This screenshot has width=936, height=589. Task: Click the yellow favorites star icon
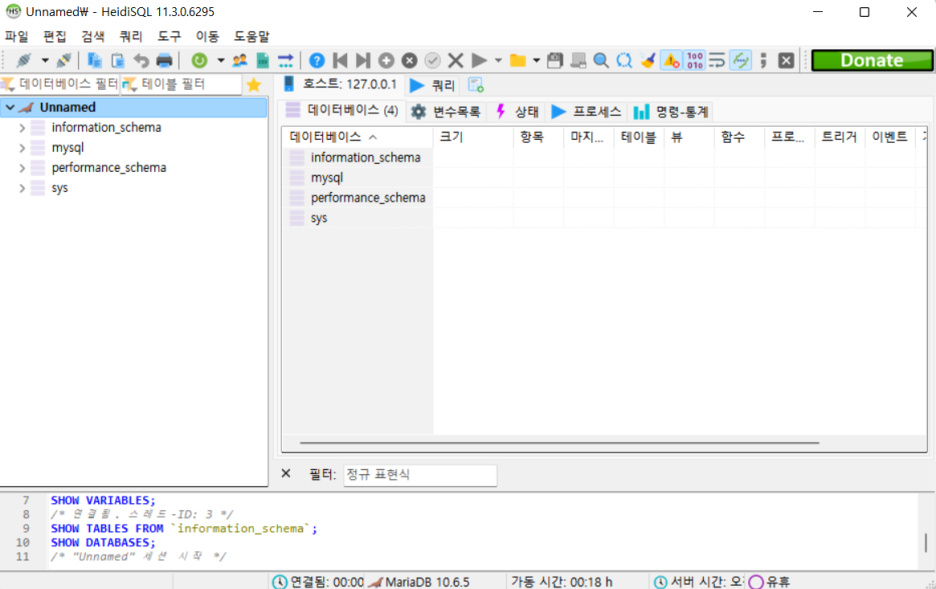(254, 85)
